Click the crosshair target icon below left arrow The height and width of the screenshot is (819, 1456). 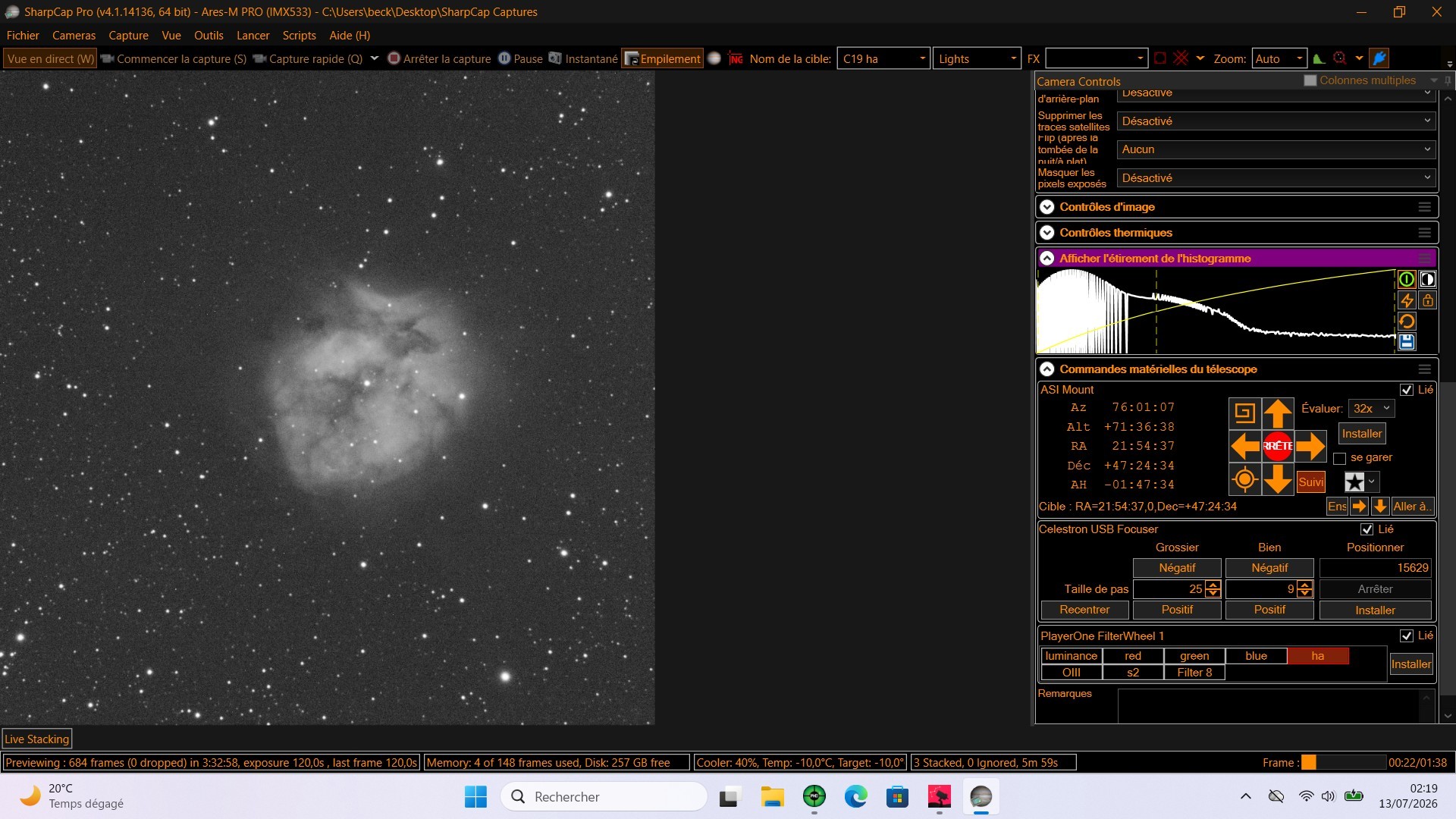click(1244, 479)
